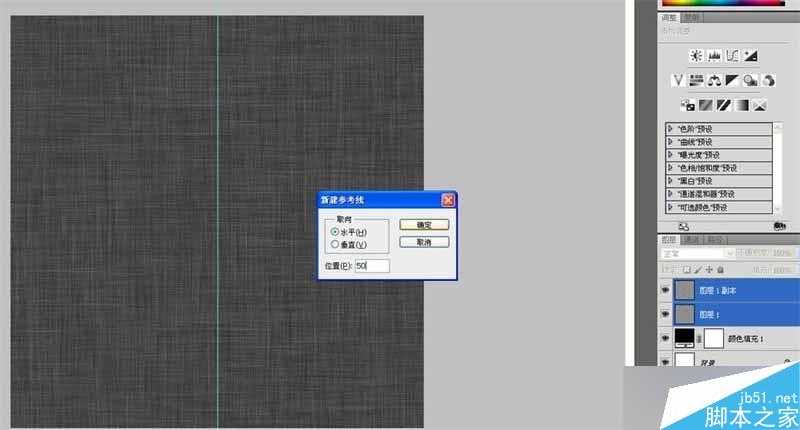The image size is (800, 430).
Task: Select the 水平 (horizontal) orientation radio button
Action: [x=335, y=231]
